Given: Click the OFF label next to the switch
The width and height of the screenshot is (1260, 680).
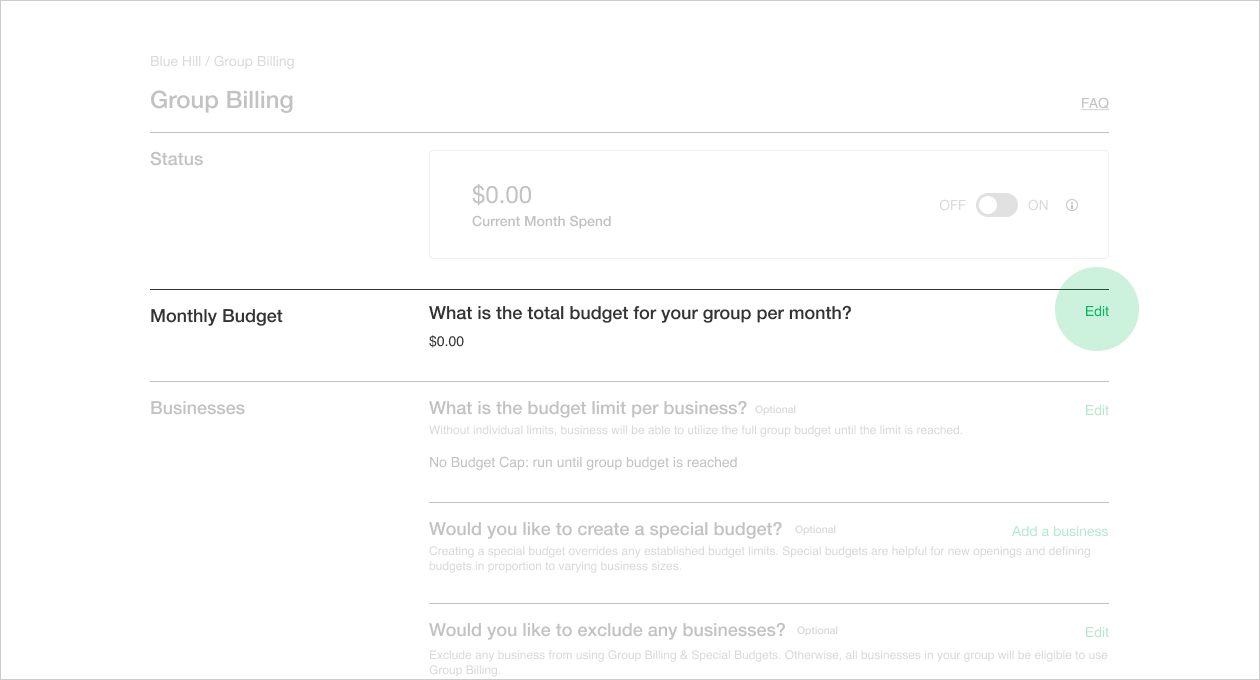Looking at the screenshot, I should click(x=951, y=205).
